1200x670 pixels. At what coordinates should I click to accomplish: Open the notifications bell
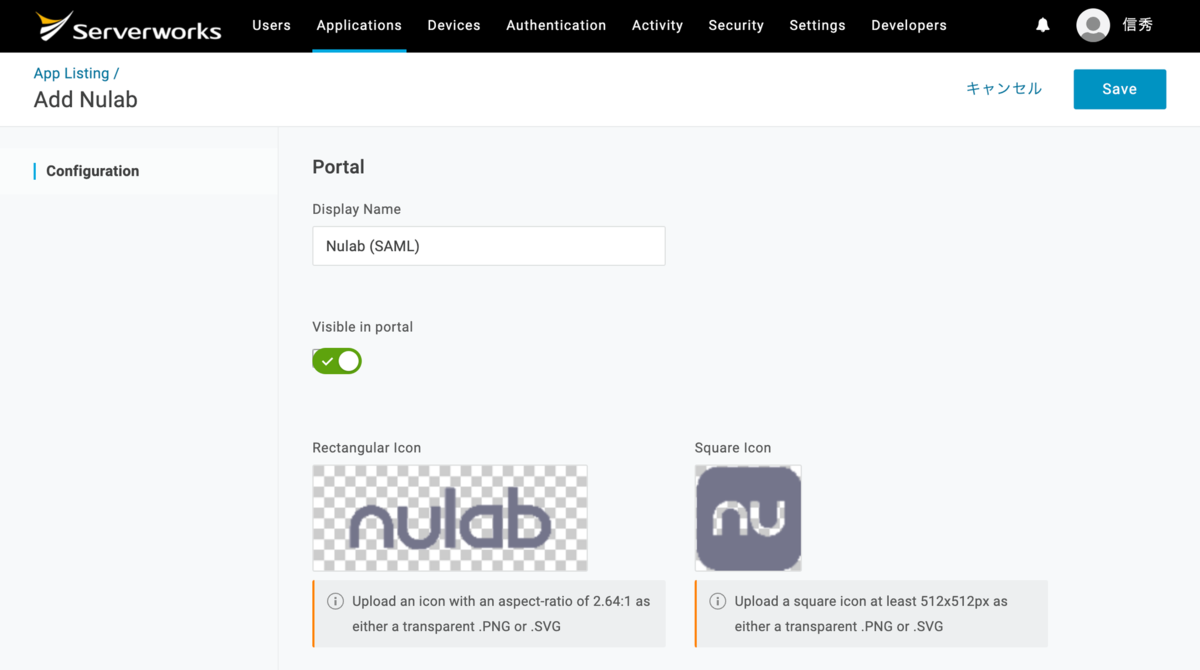click(x=1043, y=25)
